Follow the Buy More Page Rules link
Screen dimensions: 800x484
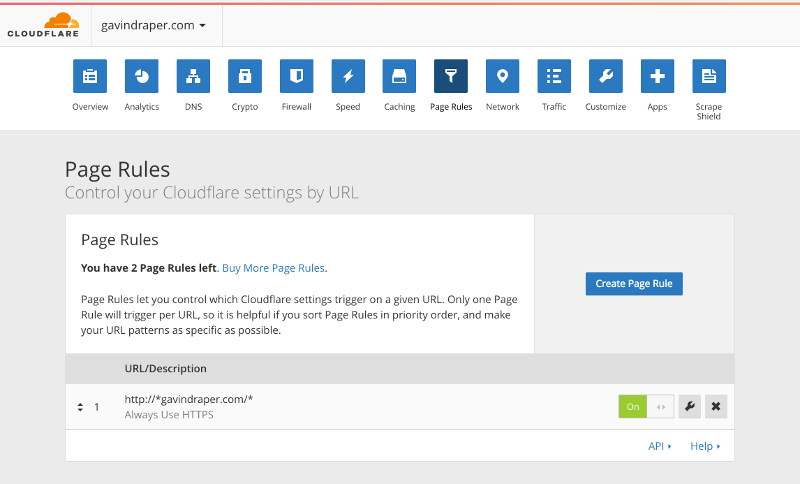pos(273,268)
